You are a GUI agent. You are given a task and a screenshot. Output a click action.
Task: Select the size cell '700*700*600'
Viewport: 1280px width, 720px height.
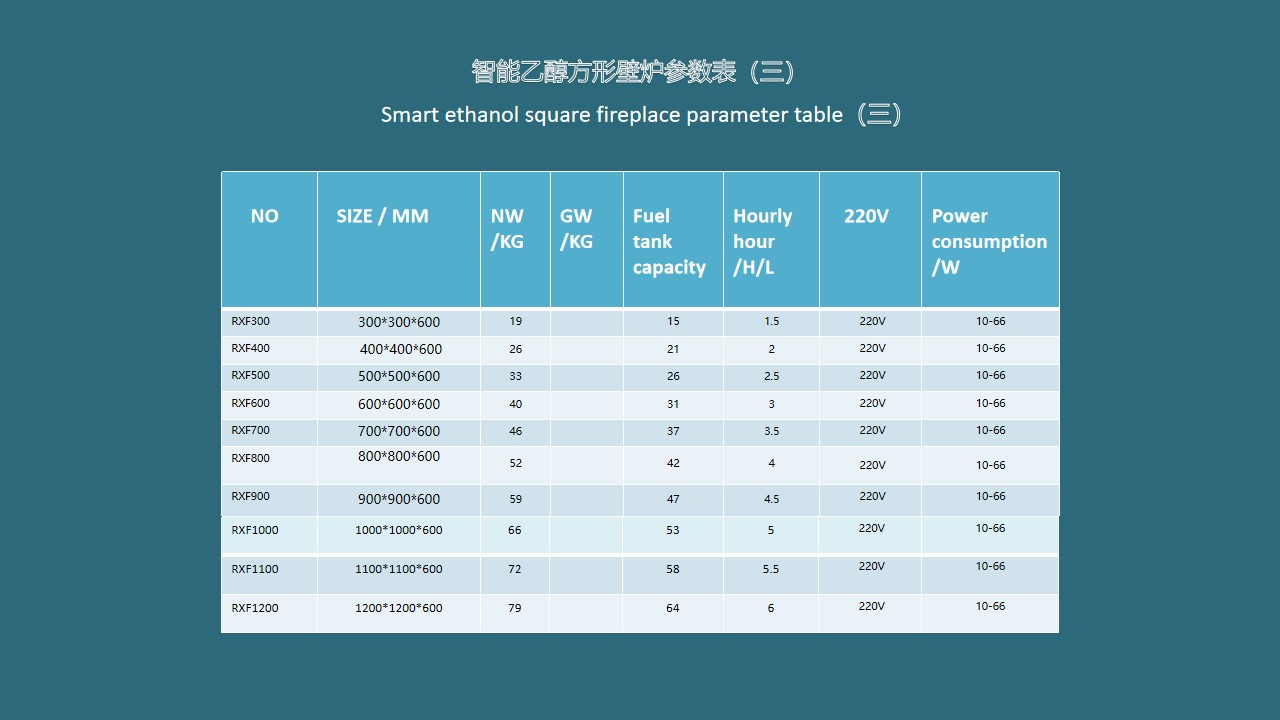(x=399, y=431)
